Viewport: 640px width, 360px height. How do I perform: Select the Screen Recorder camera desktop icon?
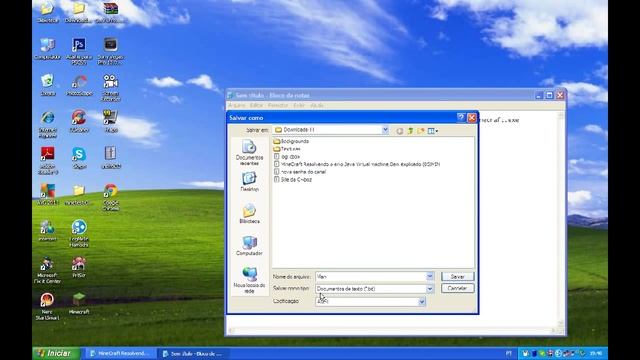110,88
